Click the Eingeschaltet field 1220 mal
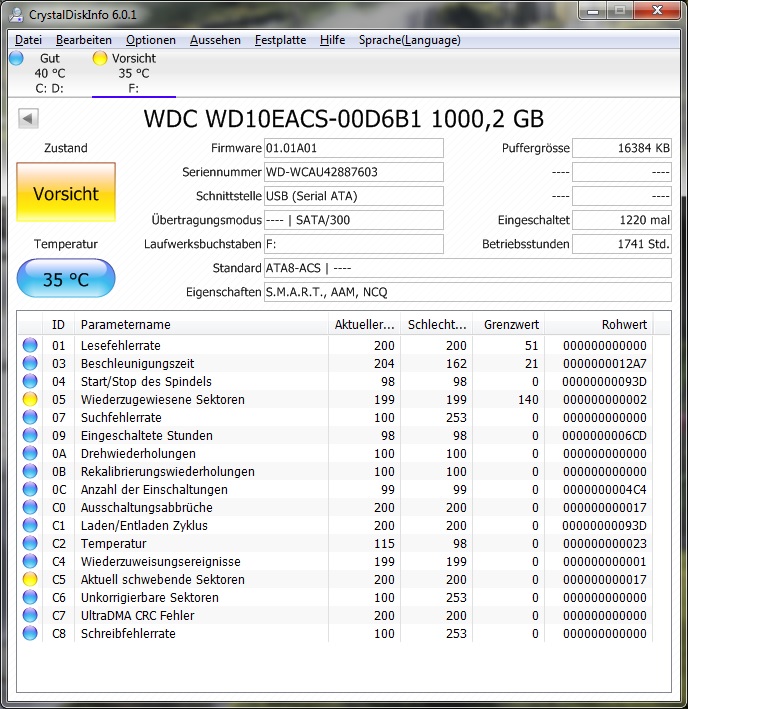Viewport: 768px width, 709px height. point(622,220)
